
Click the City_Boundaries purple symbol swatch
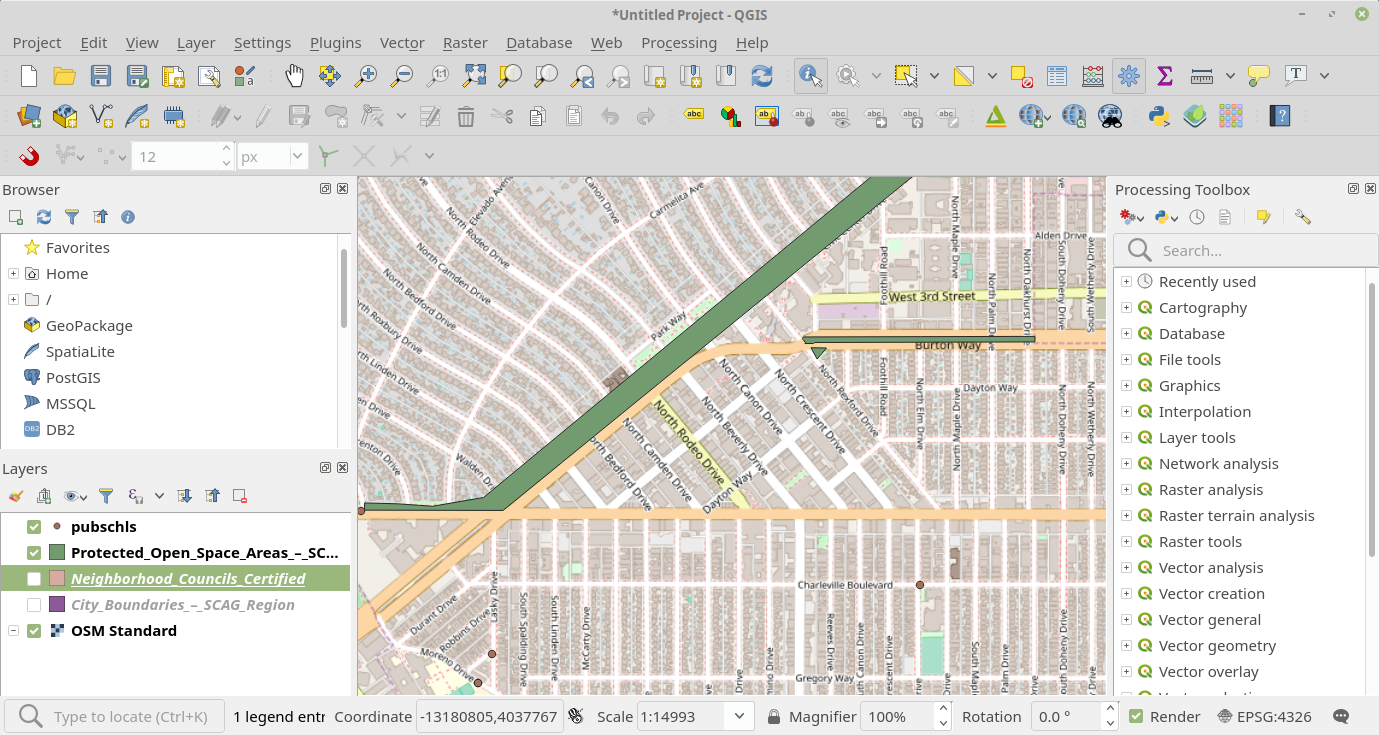coord(57,605)
